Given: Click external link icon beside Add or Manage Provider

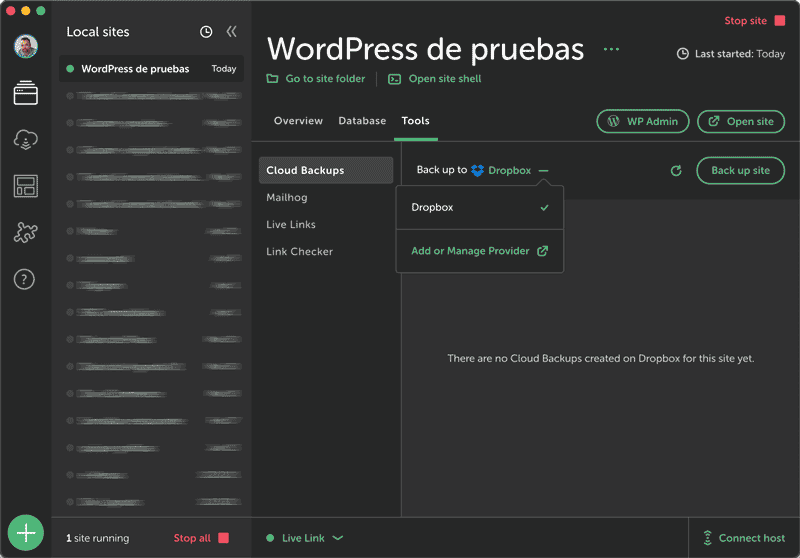Looking at the screenshot, I should coord(542,251).
